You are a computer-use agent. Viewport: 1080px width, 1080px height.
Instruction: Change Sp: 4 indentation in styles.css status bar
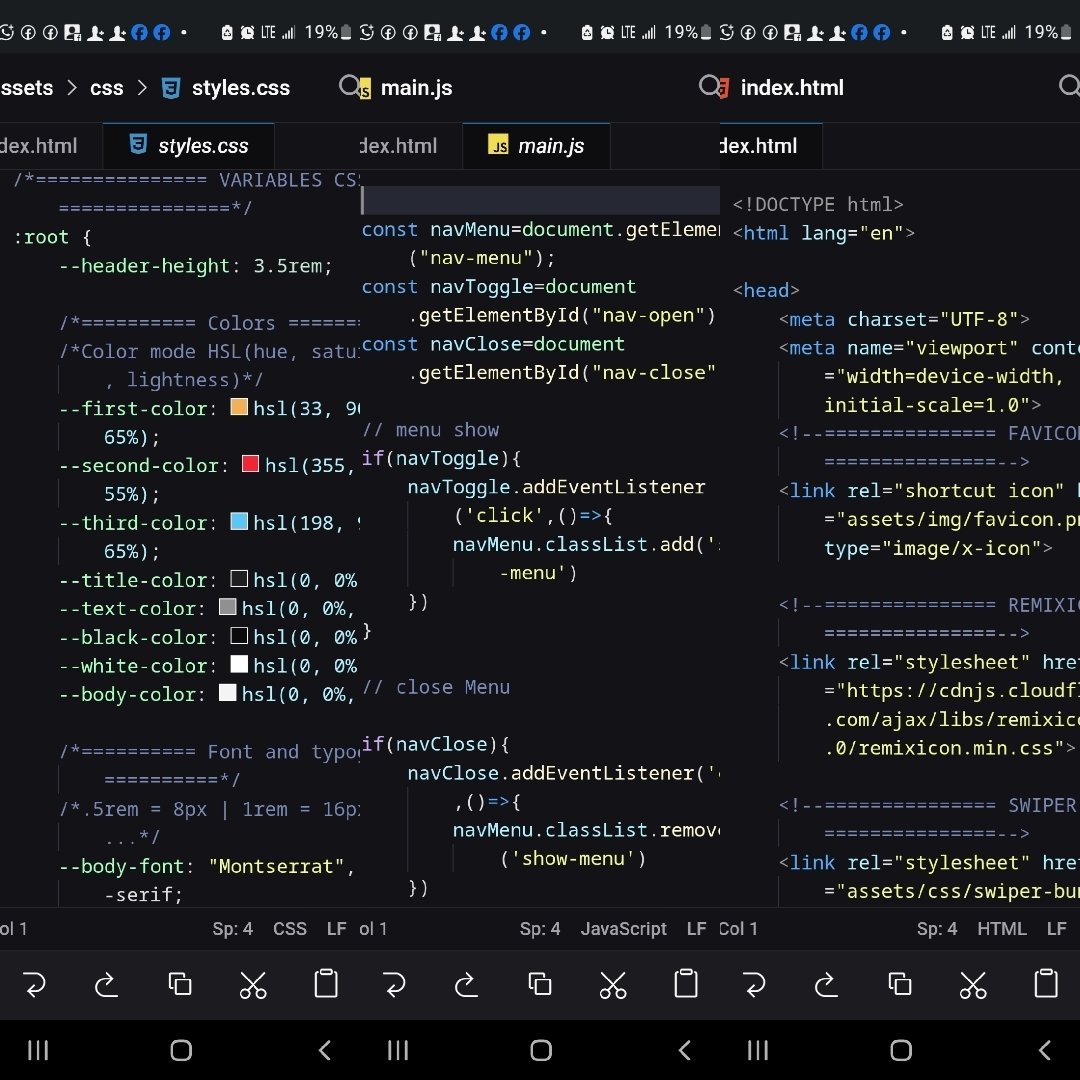233,928
